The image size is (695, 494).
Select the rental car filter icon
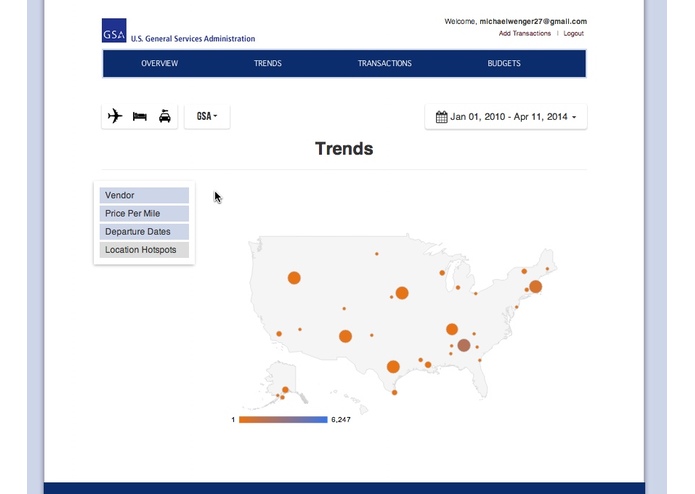click(165, 116)
